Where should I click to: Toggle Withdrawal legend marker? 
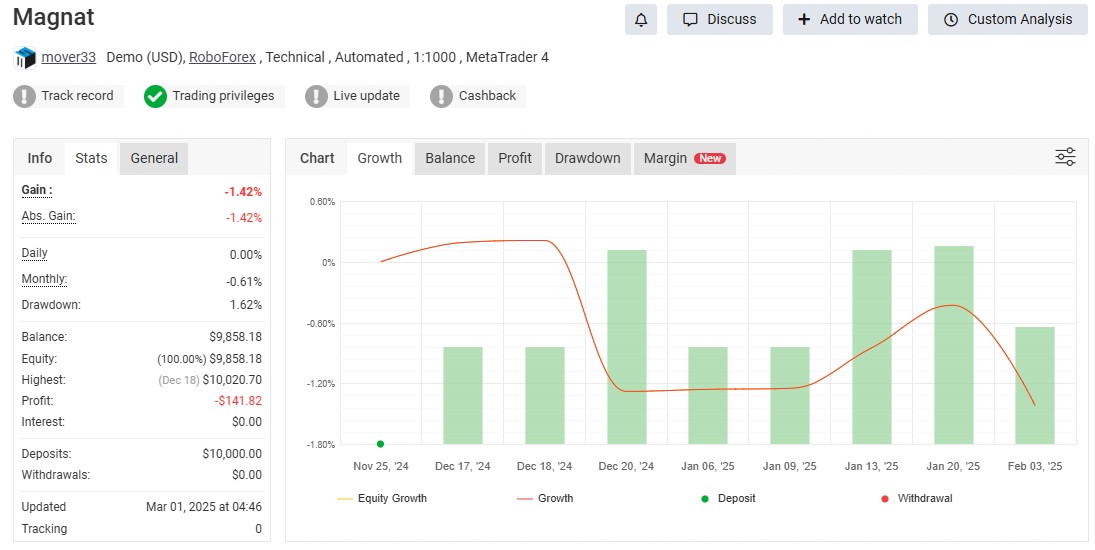[x=917, y=498]
